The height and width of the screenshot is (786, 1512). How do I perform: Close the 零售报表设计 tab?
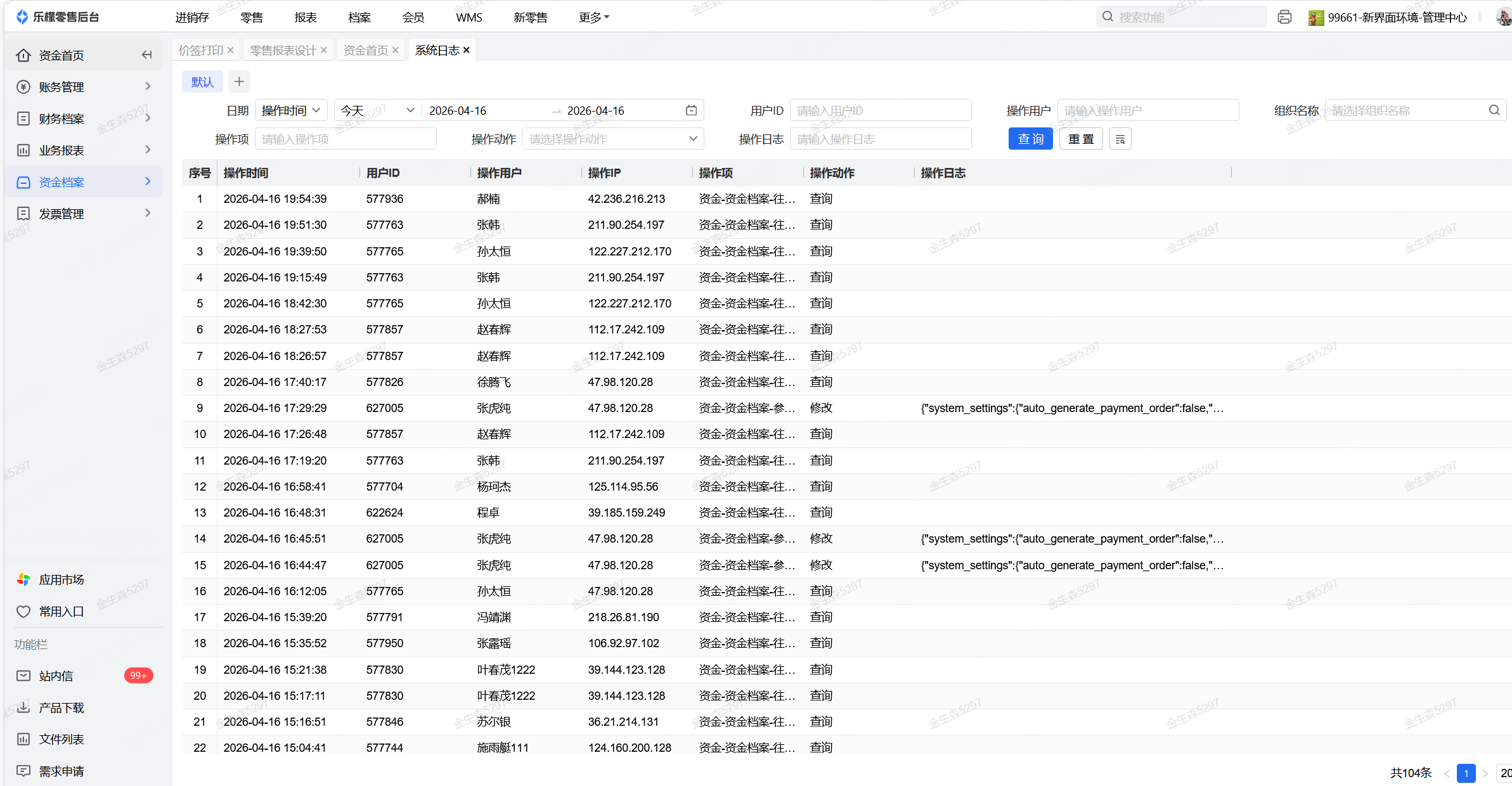[x=324, y=50]
